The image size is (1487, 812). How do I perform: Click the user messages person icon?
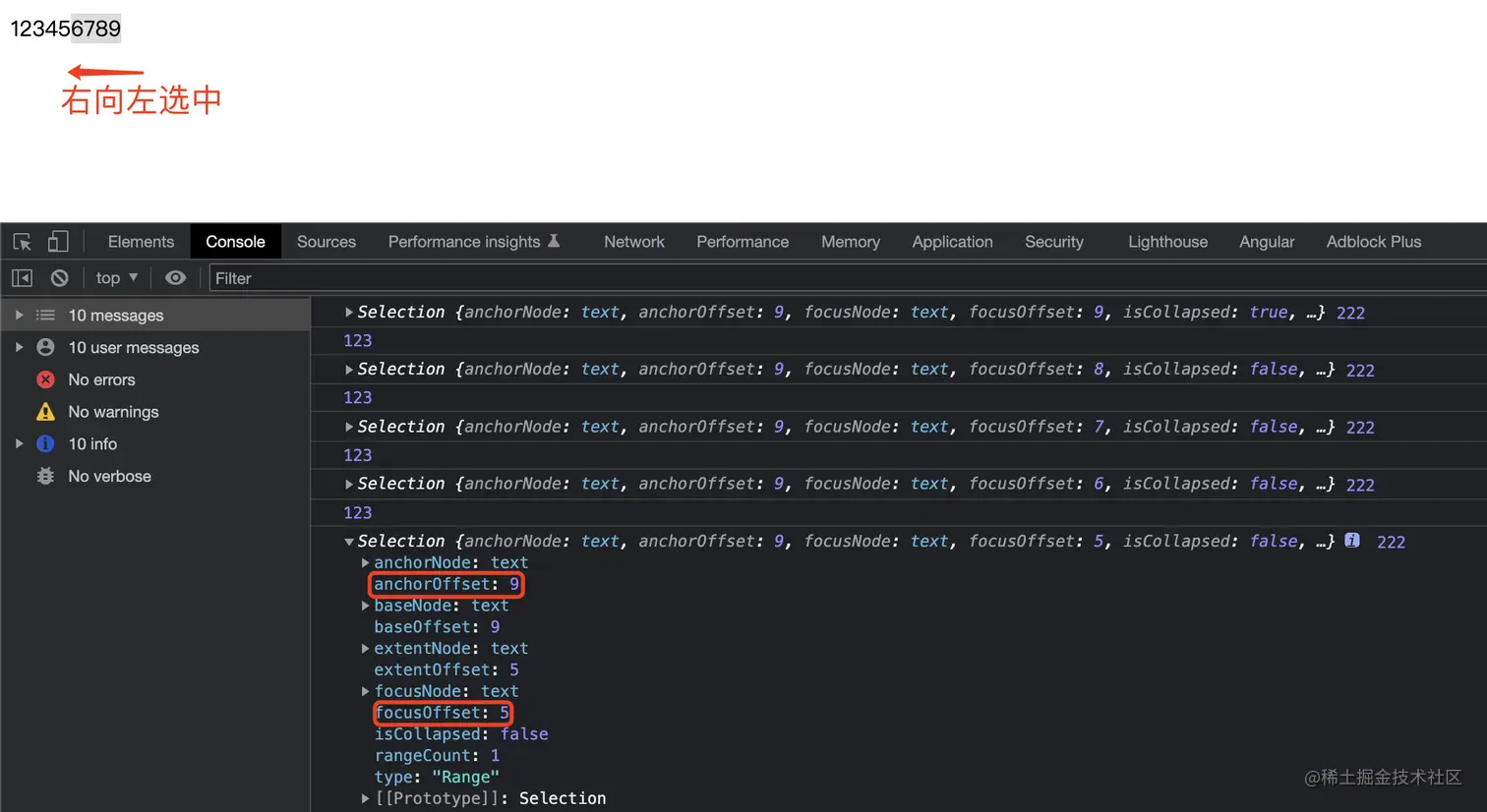tap(45, 347)
